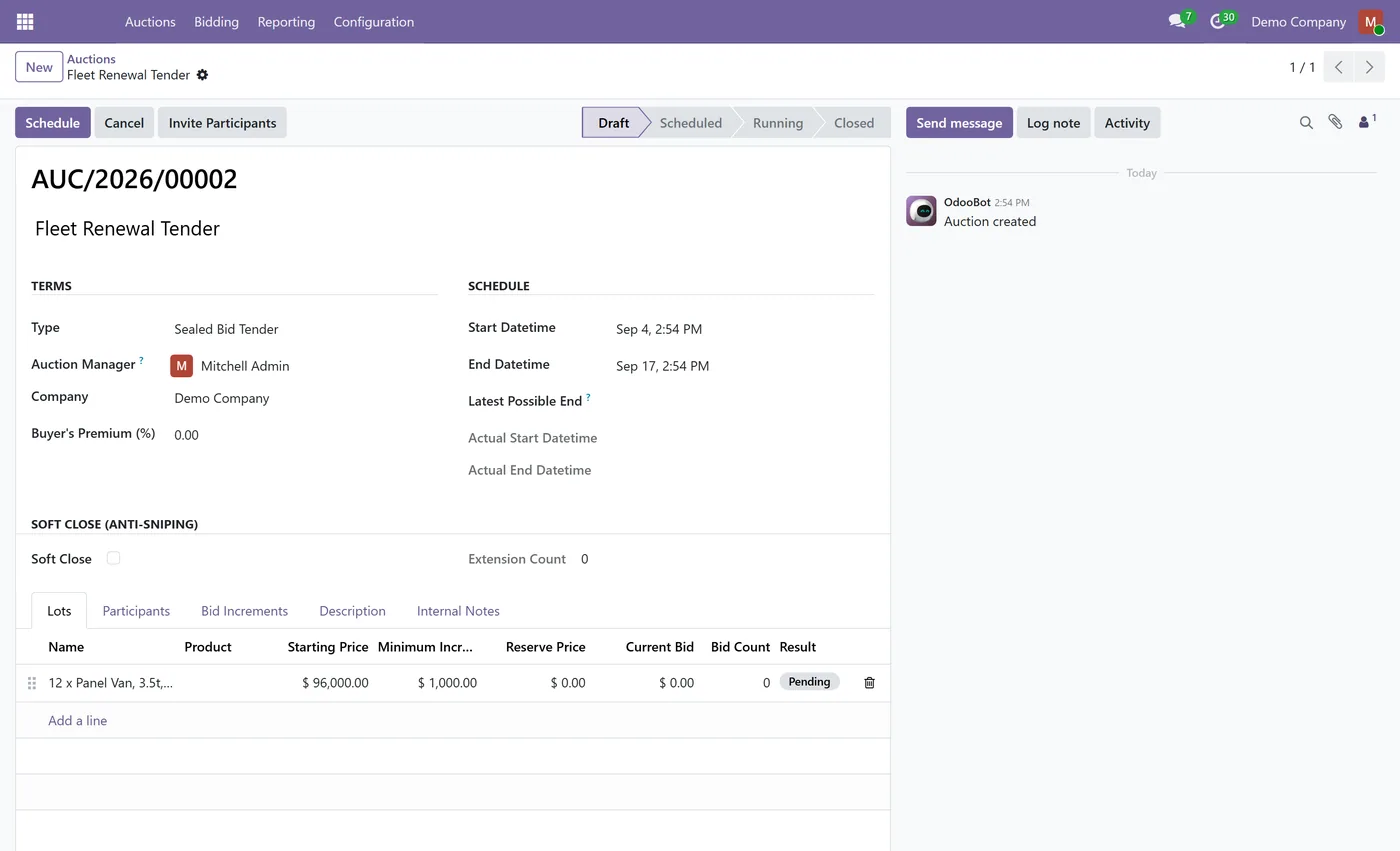
Task: Open the Company selection field
Action: (304, 398)
